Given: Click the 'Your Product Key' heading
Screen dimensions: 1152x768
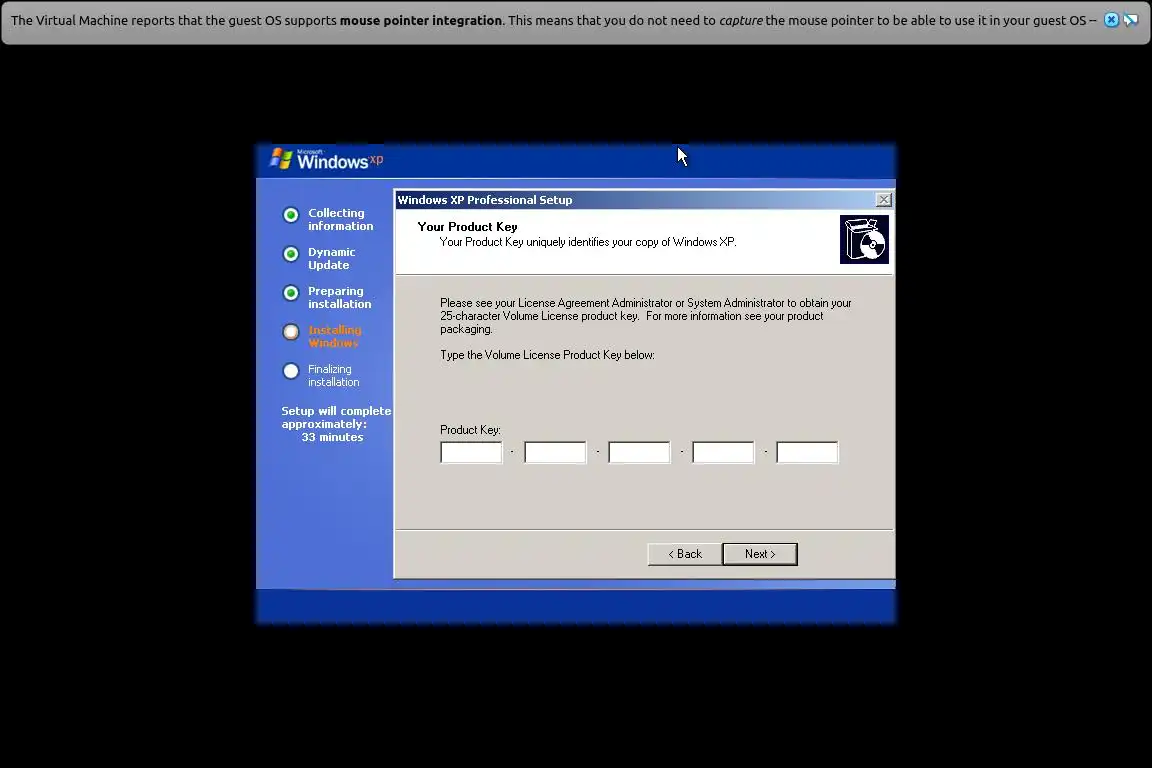Looking at the screenshot, I should click(x=467, y=227).
